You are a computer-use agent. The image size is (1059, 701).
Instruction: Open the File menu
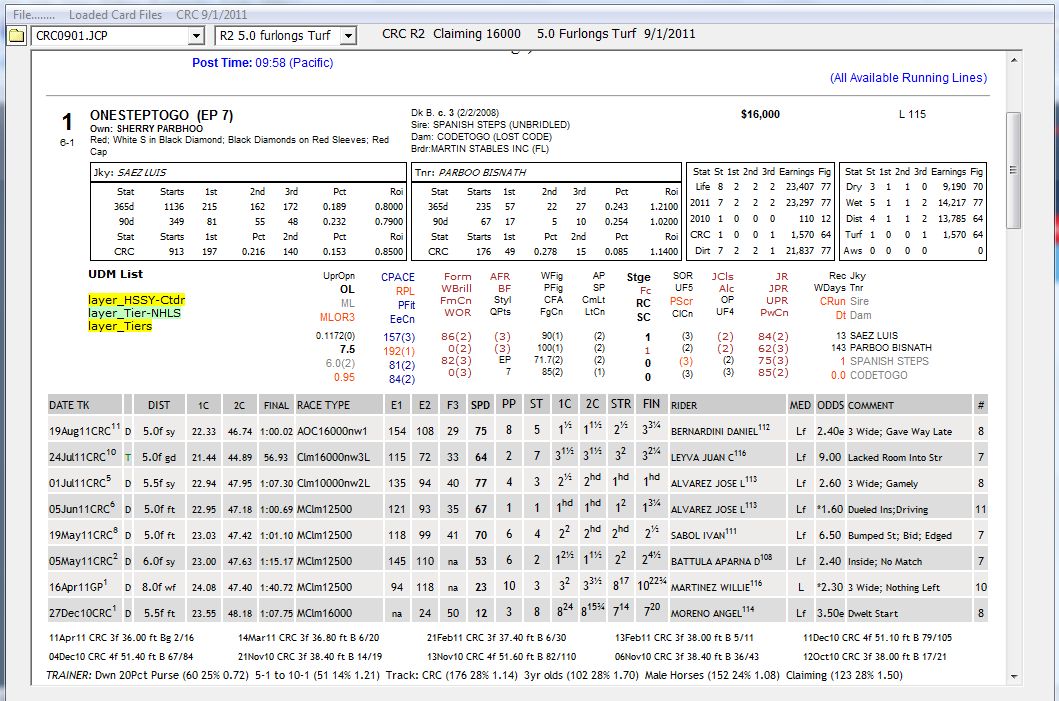34,14
